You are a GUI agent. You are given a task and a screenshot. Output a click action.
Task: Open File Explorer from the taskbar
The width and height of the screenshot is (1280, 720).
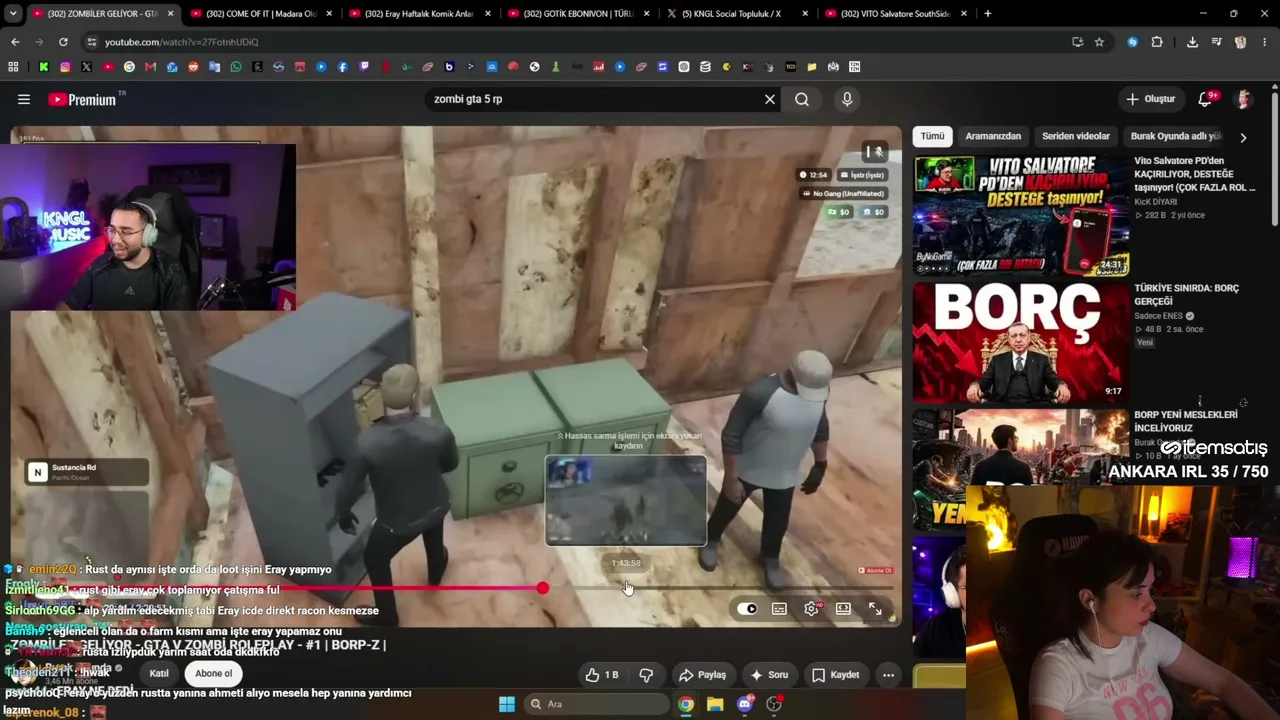pyautogui.click(x=715, y=704)
